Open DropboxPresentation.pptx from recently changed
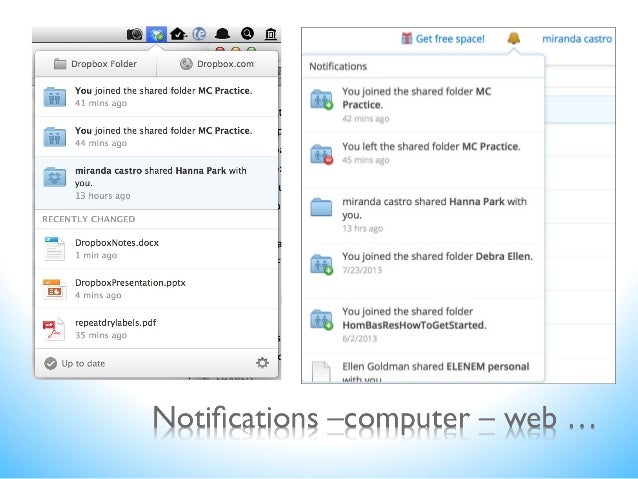 point(157,289)
